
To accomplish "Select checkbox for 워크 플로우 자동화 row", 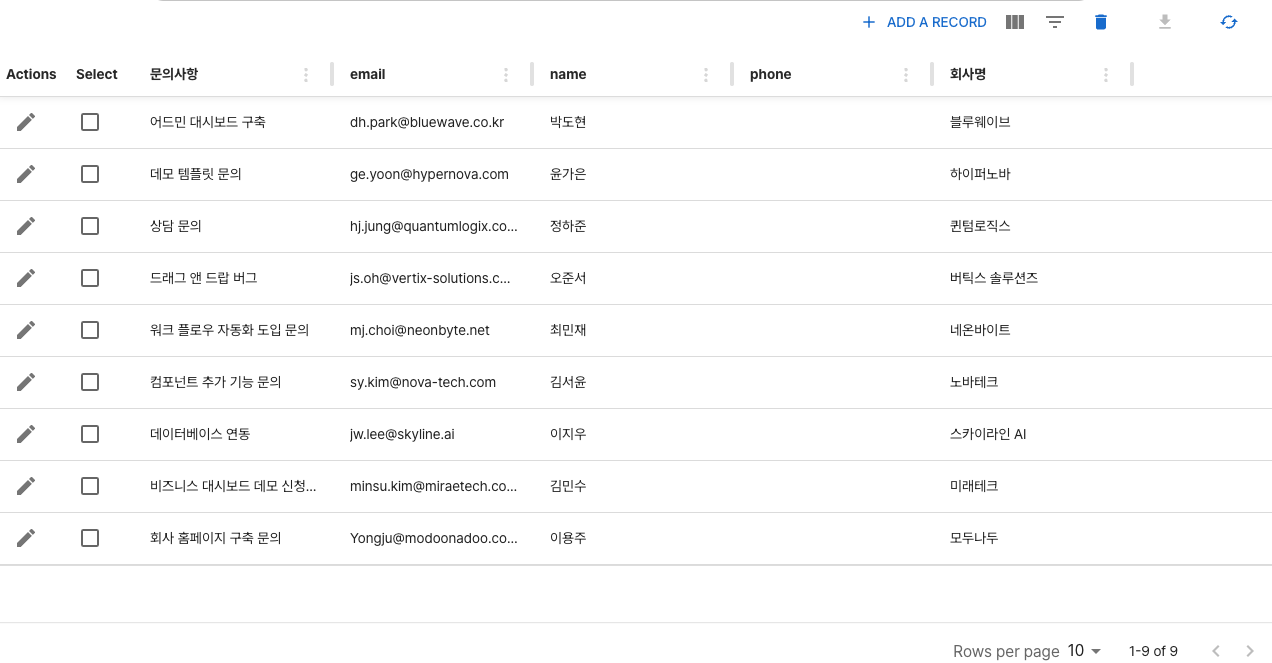I will pos(90,330).
